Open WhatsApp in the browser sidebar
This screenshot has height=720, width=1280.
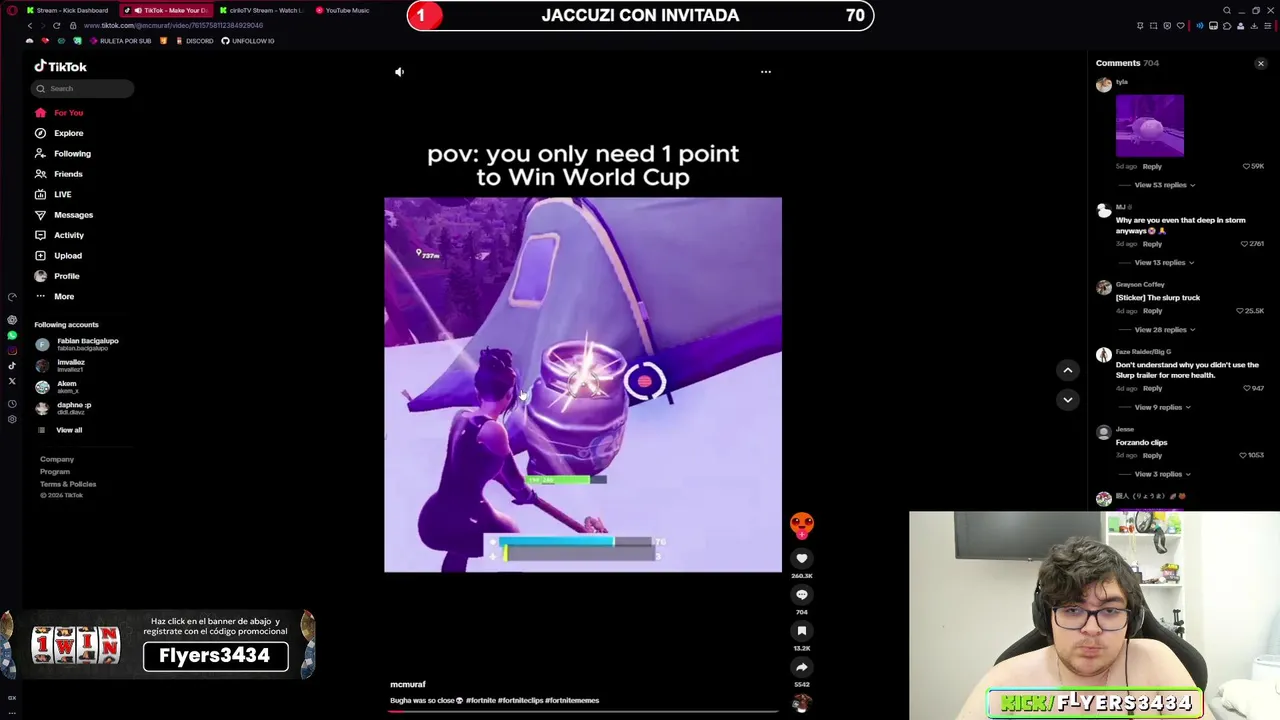[12, 335]
